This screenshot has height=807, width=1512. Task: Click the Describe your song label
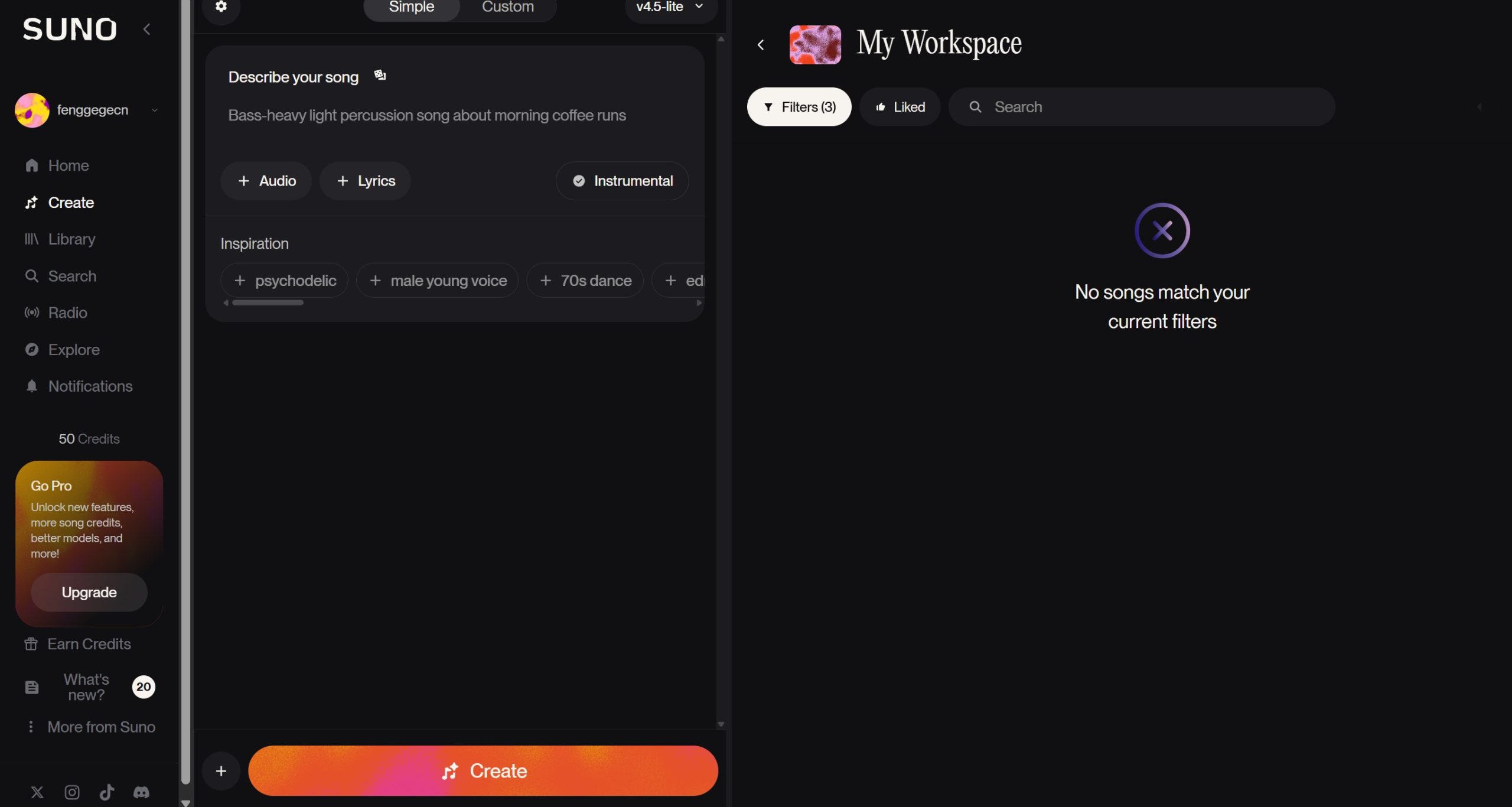pos(294,77)
